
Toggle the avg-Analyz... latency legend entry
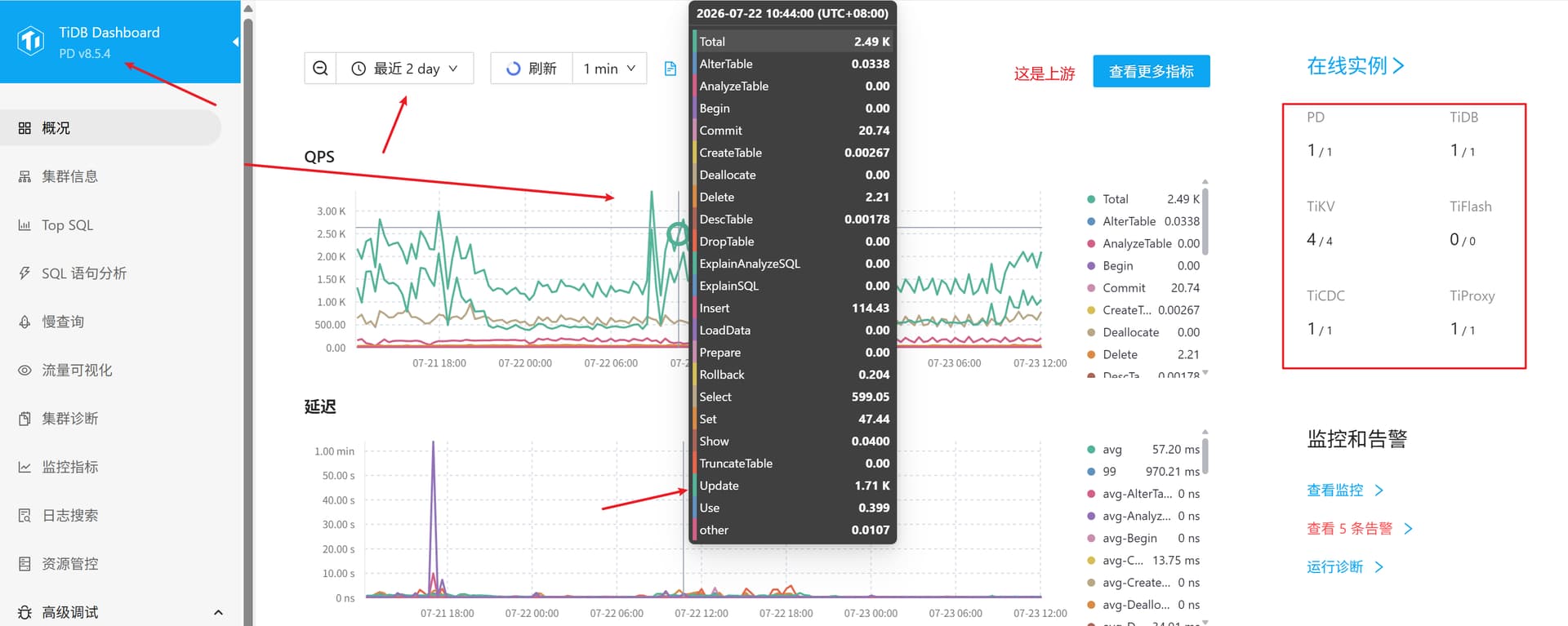tap(1143, 516)
